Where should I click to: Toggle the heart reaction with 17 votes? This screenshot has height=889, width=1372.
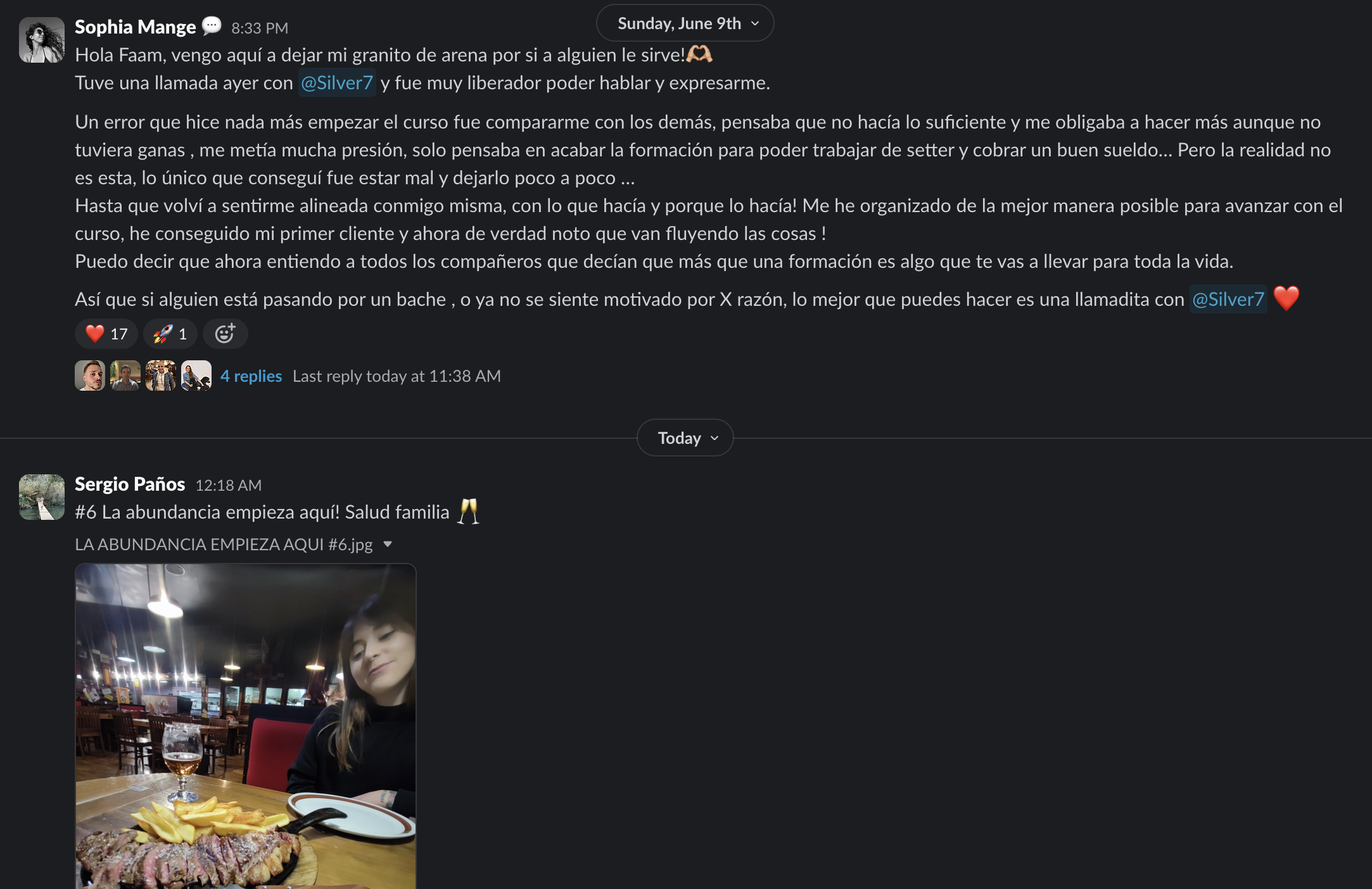(x=106, y=334)
